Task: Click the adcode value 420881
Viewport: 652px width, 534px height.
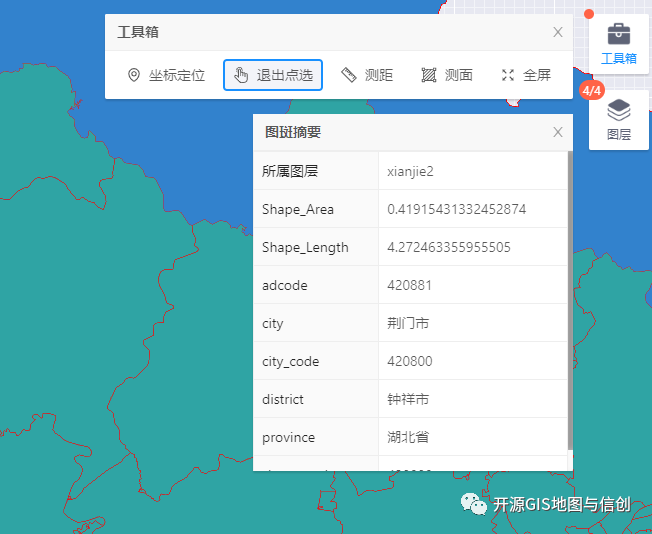Action: (x=409, y=285)
